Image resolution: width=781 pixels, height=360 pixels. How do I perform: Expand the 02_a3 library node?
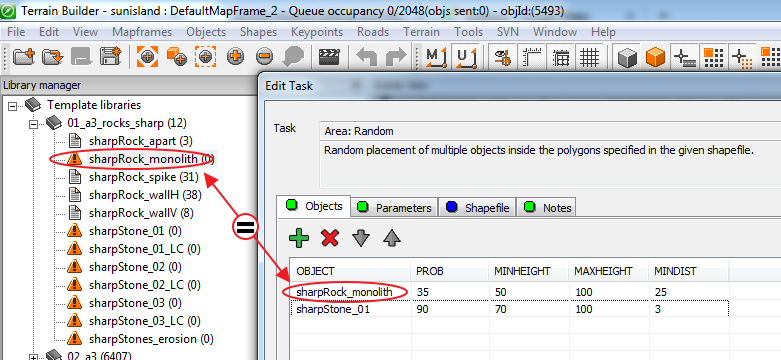pos(33,357)
